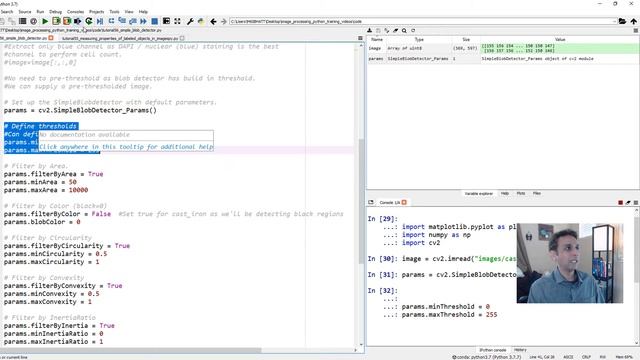The image size is (640, 360).
Task: Select the image variable row
Action: tap(503, 49)
